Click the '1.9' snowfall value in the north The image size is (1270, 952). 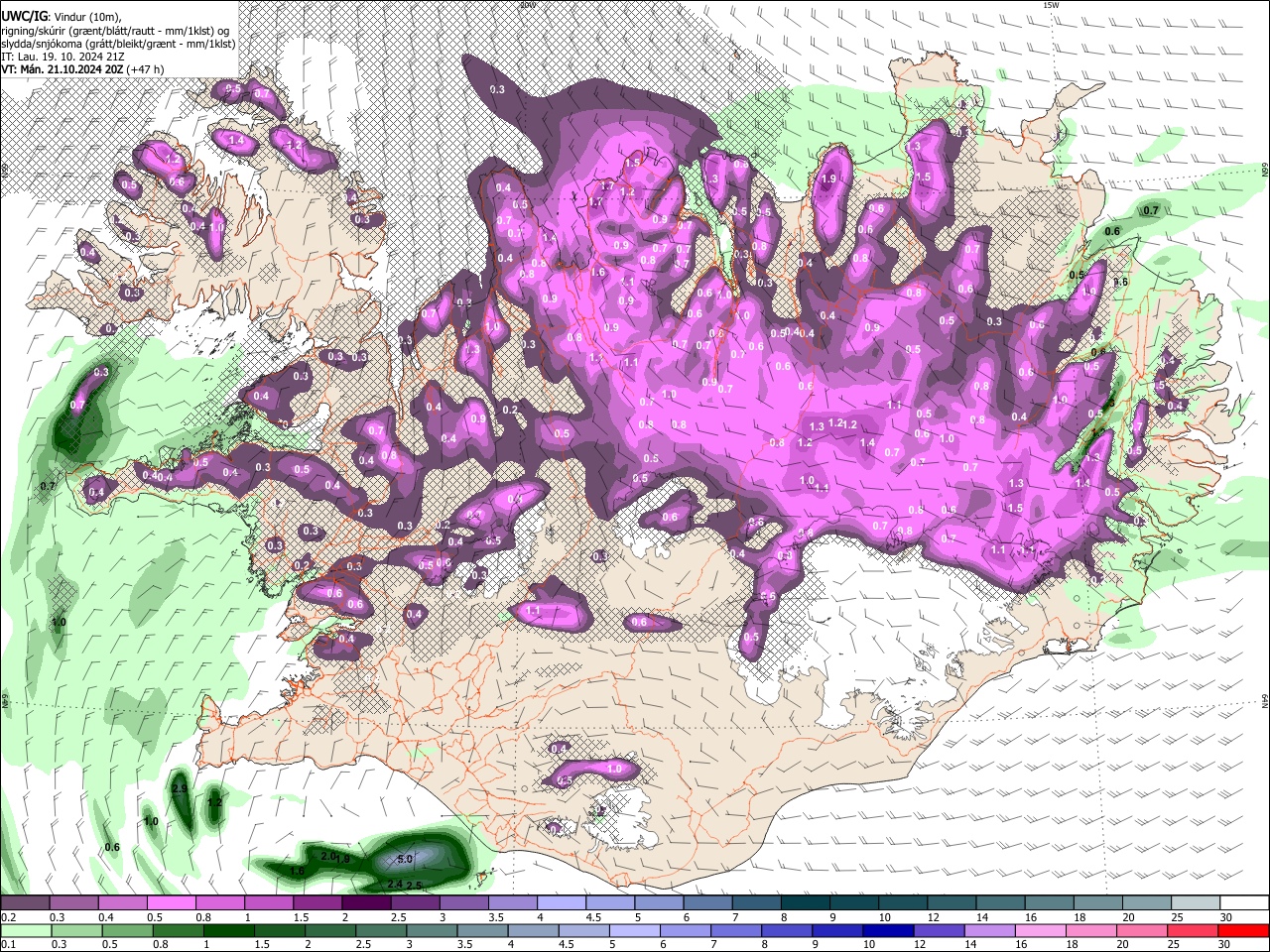[829, 179]
